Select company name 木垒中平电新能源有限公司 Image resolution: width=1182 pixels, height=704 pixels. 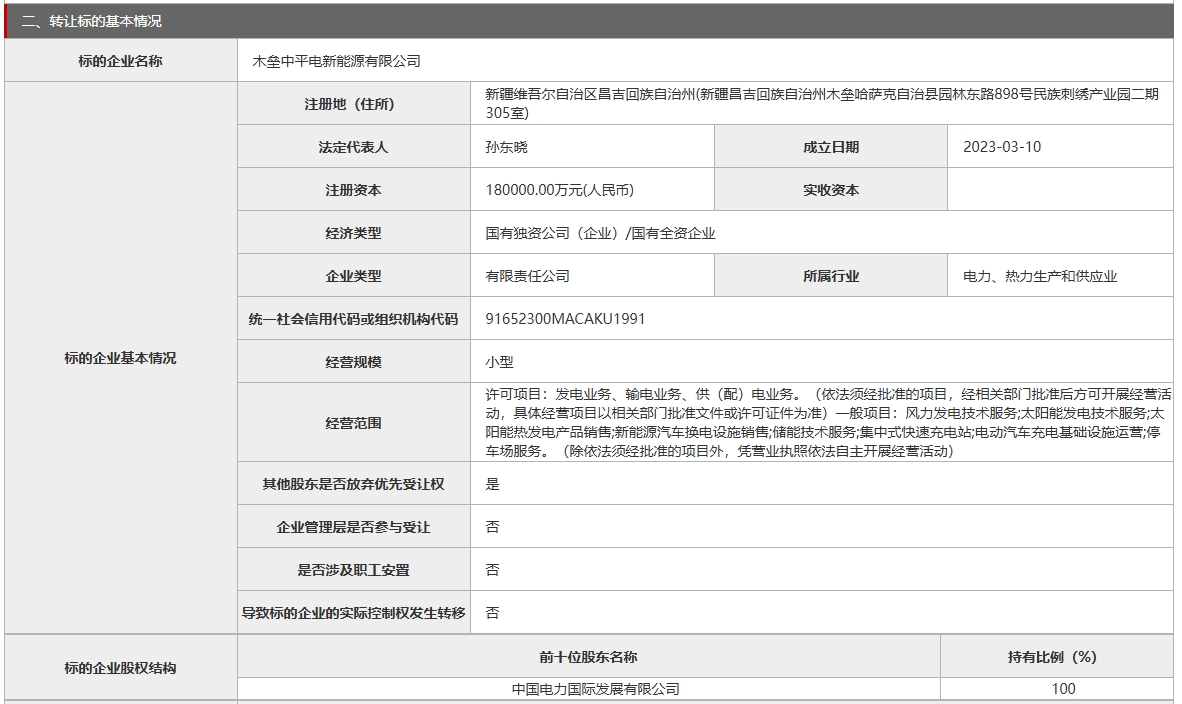pyautogui.click(x=336, y=61)
